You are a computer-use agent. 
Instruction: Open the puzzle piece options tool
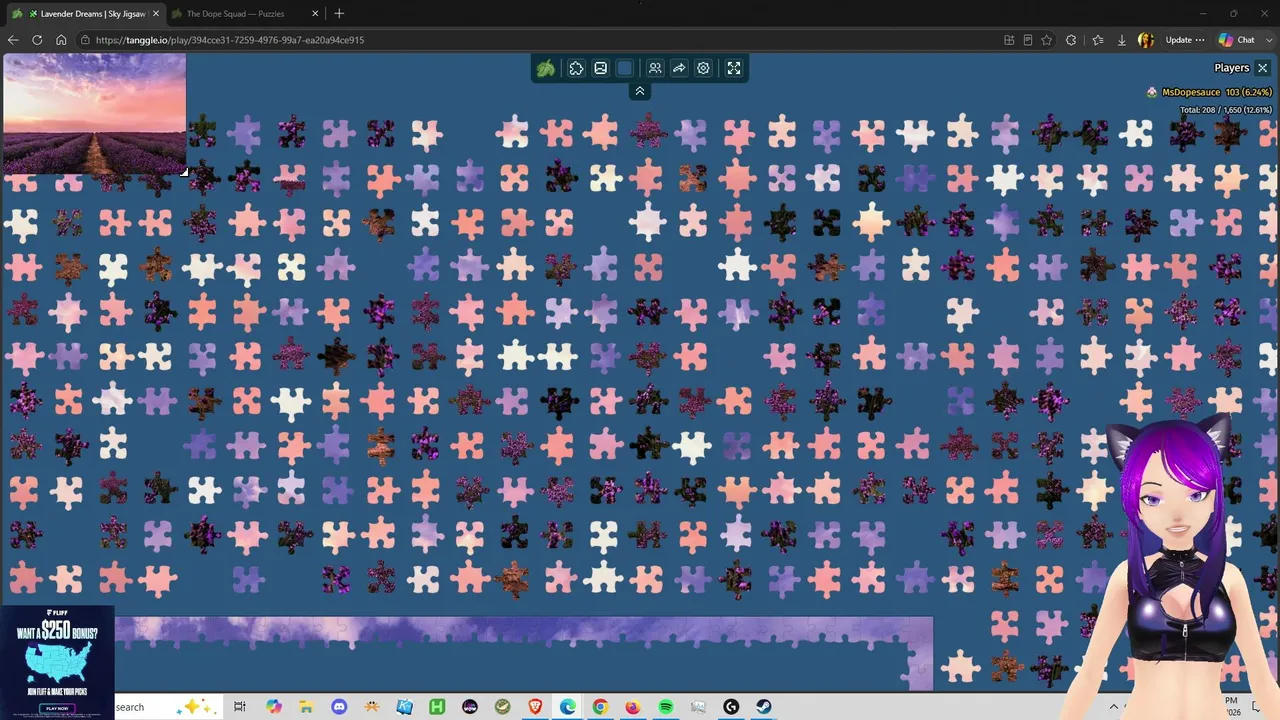pyautogui.click(x=576, y=68)
